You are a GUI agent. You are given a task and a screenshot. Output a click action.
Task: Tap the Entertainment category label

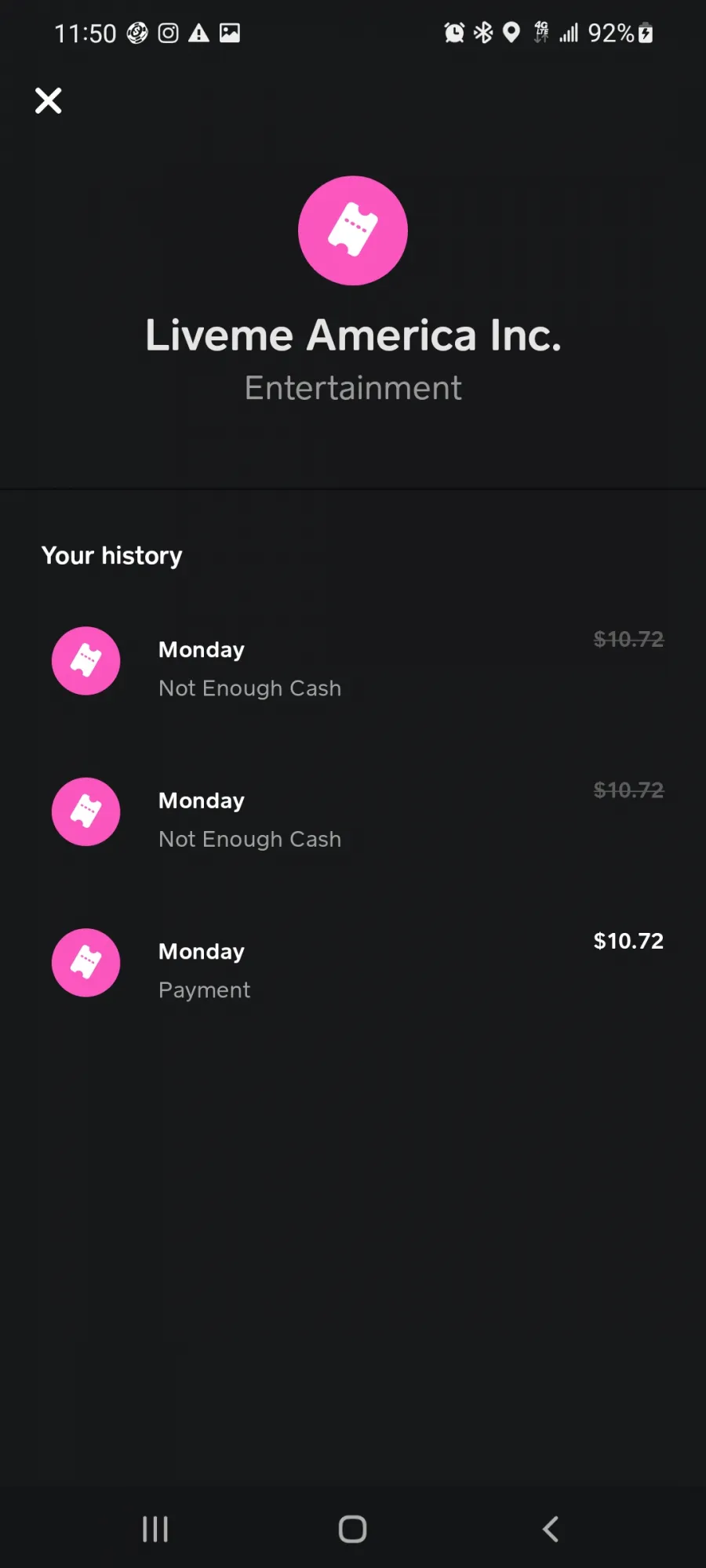353,388
